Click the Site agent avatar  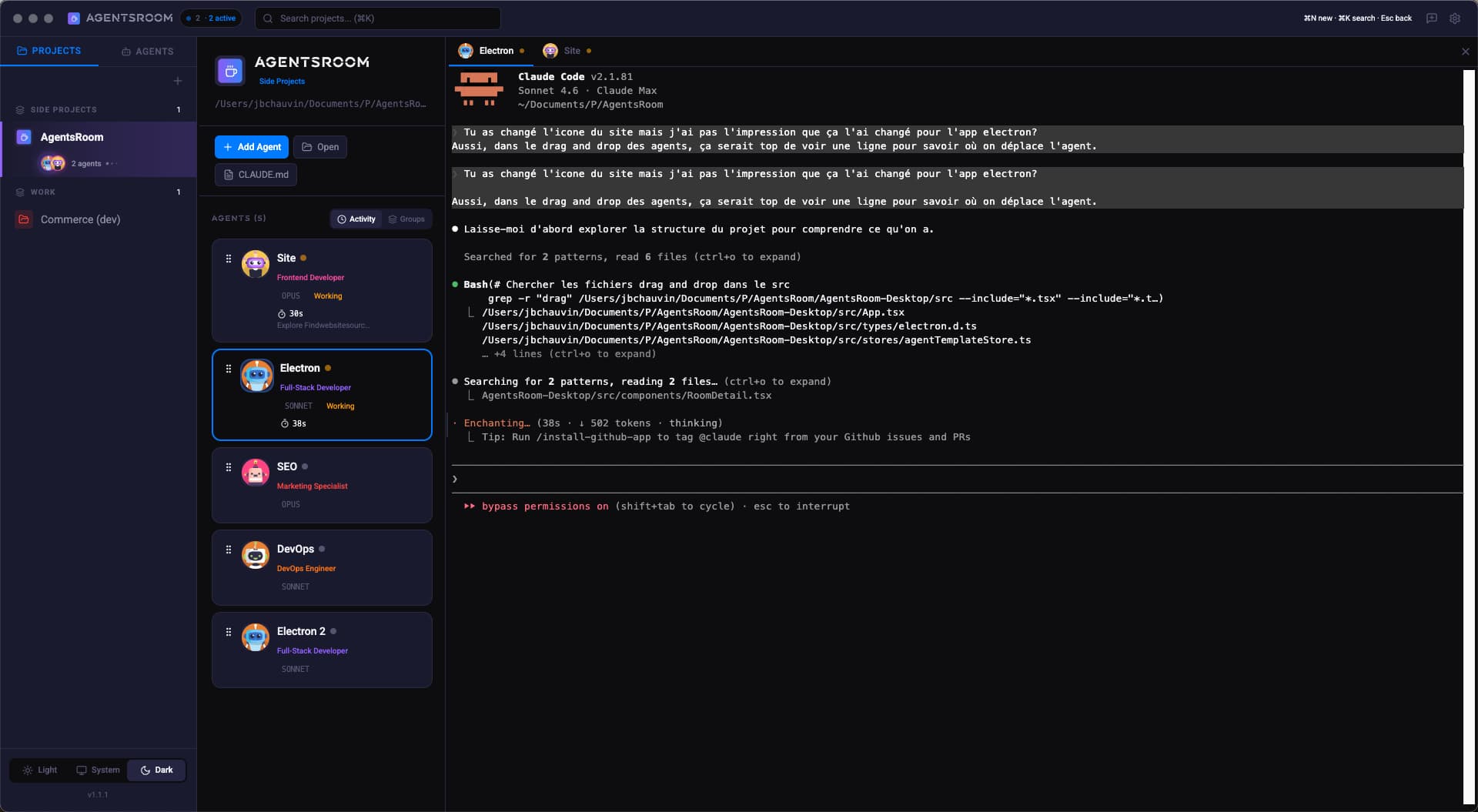[256, 264]
